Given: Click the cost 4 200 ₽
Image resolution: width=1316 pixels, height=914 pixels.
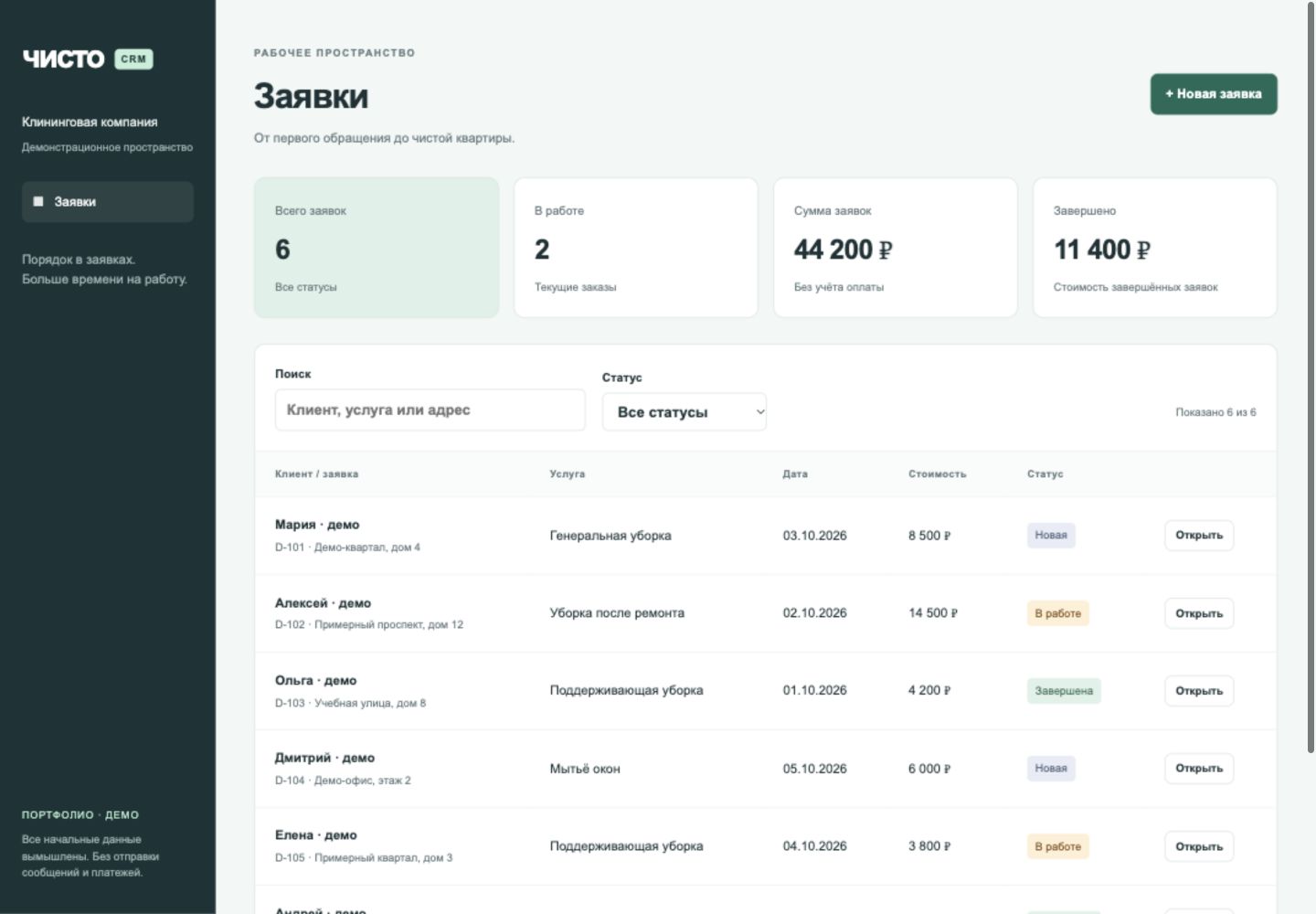Looking at the screenshot, I should pyautogui.click(x=929, y=691).
